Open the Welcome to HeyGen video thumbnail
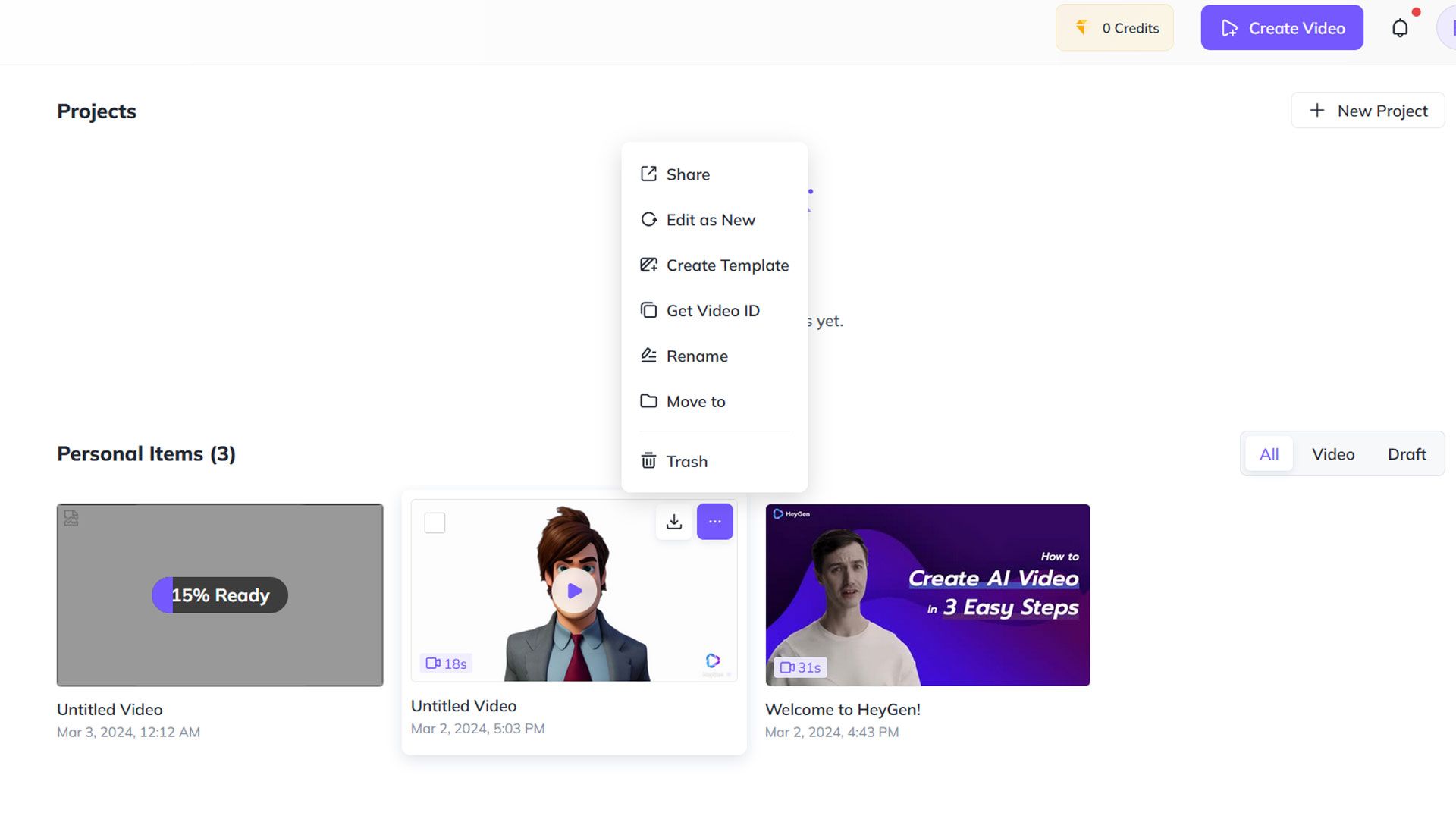This screenshot has width=1456, height=819. coord(927,595)
